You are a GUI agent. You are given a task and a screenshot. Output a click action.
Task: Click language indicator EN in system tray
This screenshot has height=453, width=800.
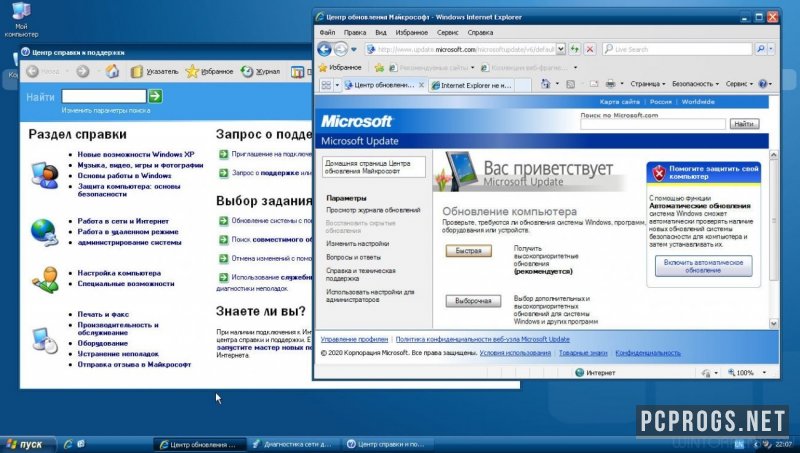tap(739, 444)
